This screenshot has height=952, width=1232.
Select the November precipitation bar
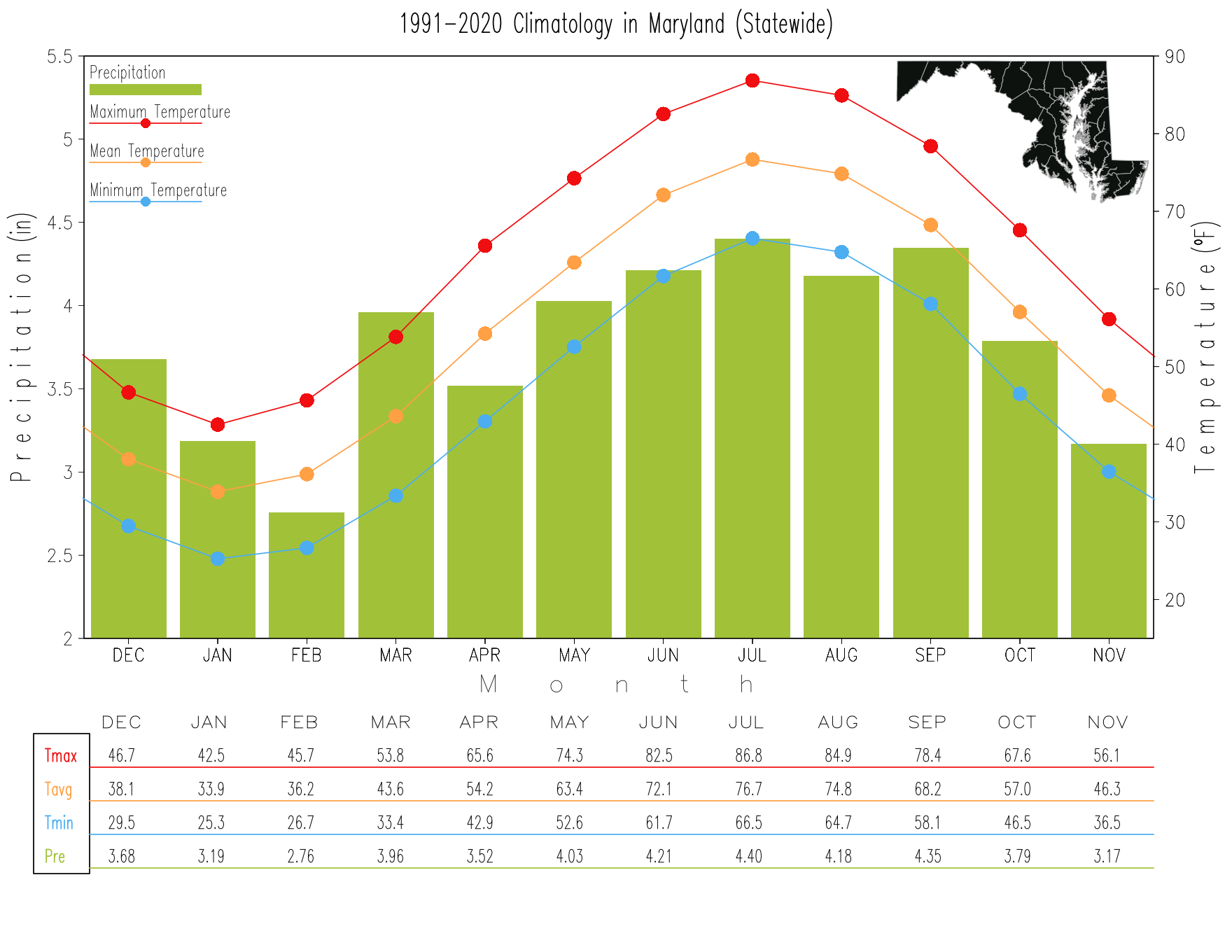1109,541
